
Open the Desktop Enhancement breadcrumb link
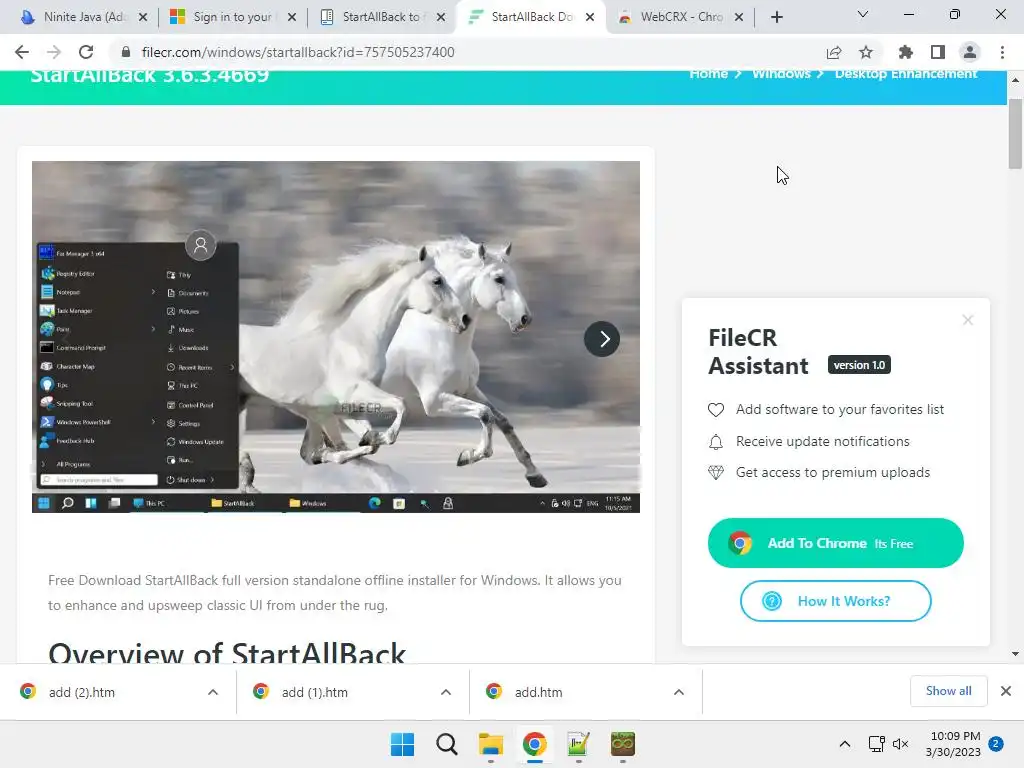906,74
